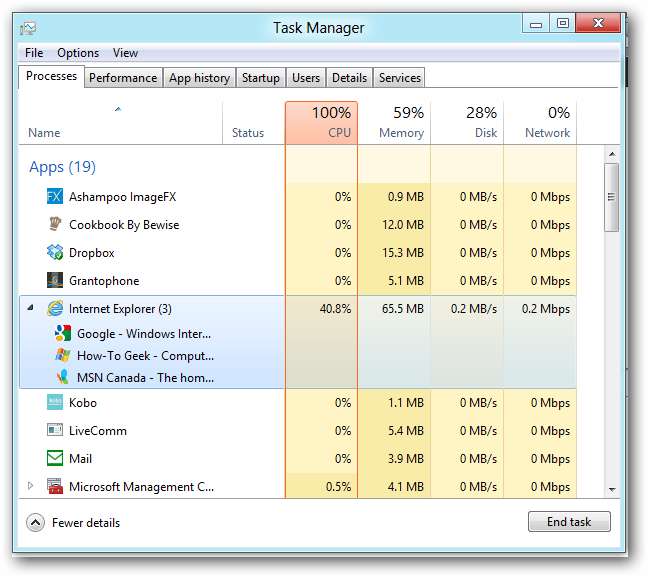Click the 0.5% CPU value
This screenshot has width=650, height=577.
tap(338, 487)
